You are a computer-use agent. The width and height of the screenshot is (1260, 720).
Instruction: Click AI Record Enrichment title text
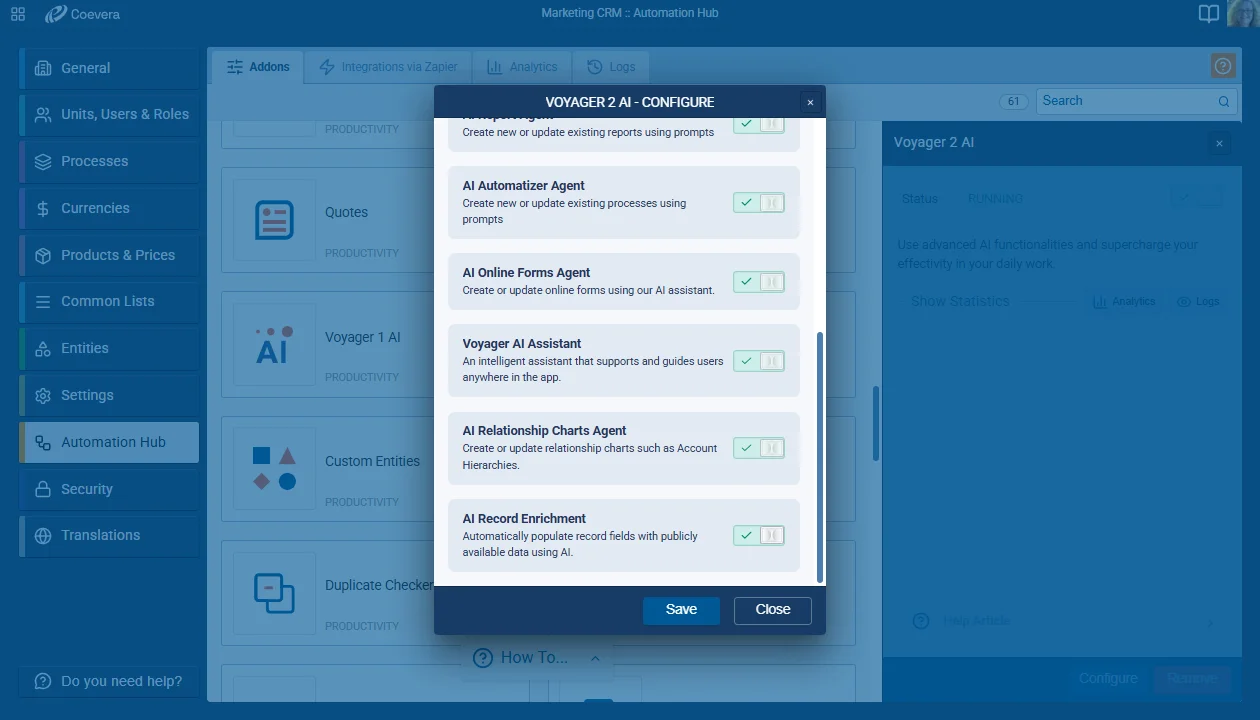(524, 519)
